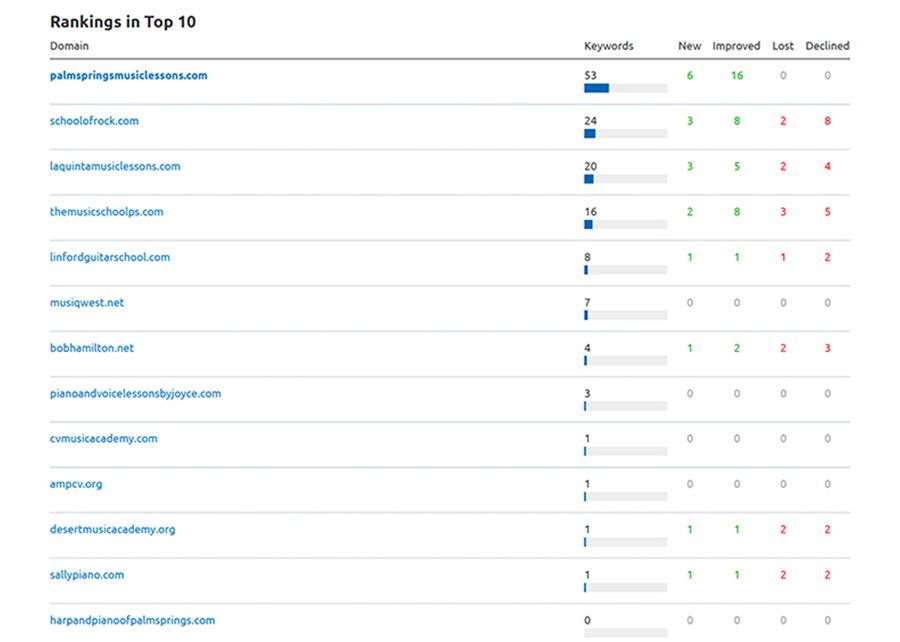
Task: Click the keywords bar for laquintamusiclessons.com
Action: 626,179
